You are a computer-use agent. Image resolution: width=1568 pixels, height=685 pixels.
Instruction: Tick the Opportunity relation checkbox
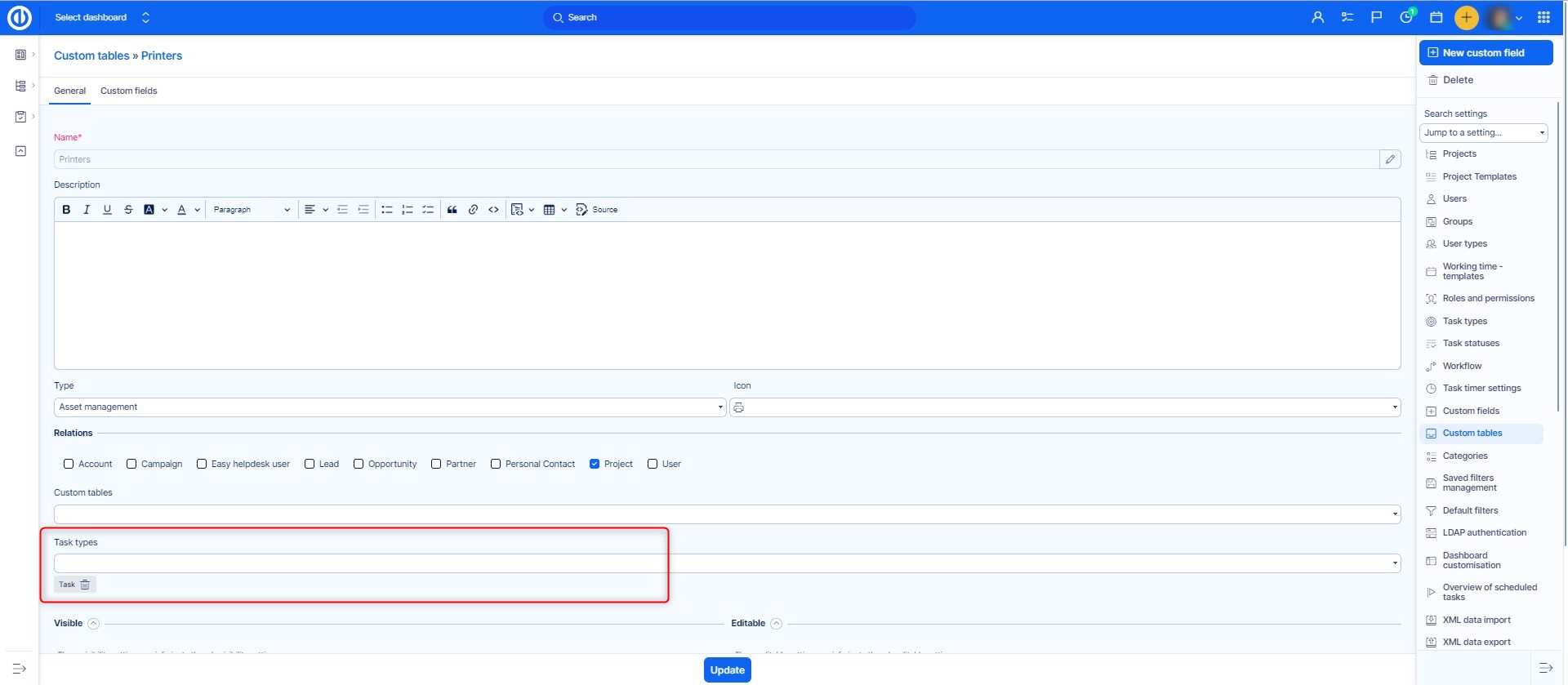tap(359, 464)
